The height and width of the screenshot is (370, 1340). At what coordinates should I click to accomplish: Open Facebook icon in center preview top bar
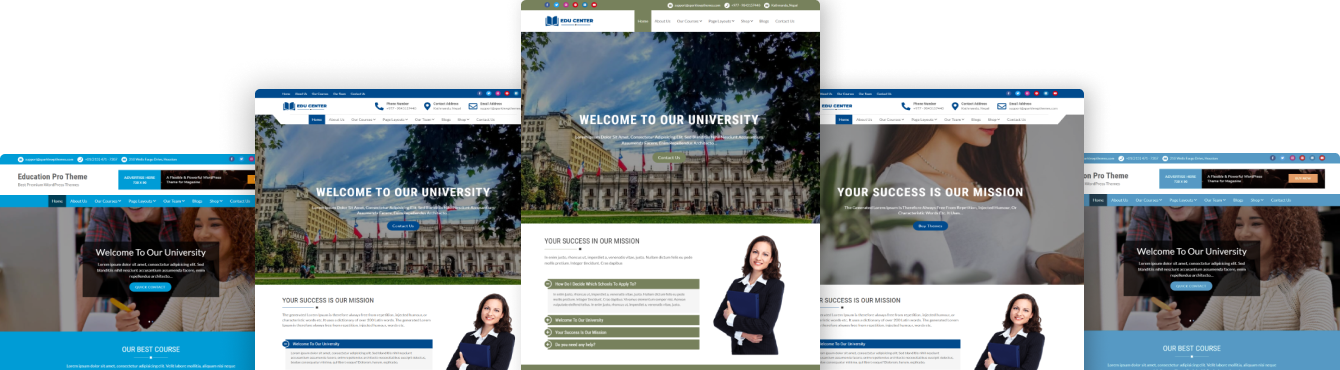(547, 5)
